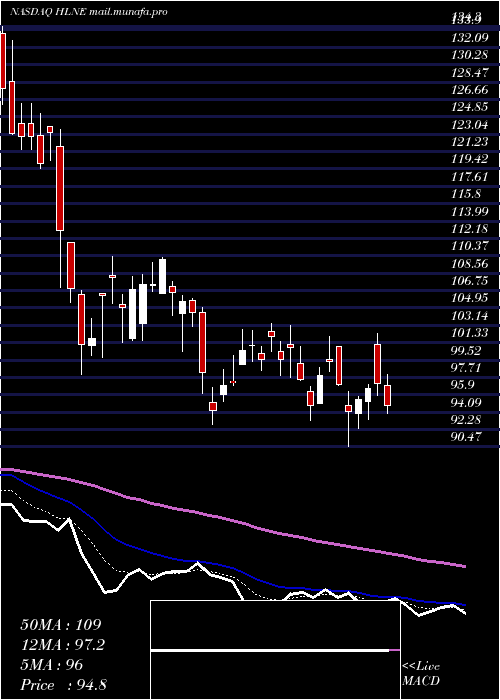This screenshot has width=500, height=700.
Task: Click the 121.23 price axis label
Action: coord(470,142)
